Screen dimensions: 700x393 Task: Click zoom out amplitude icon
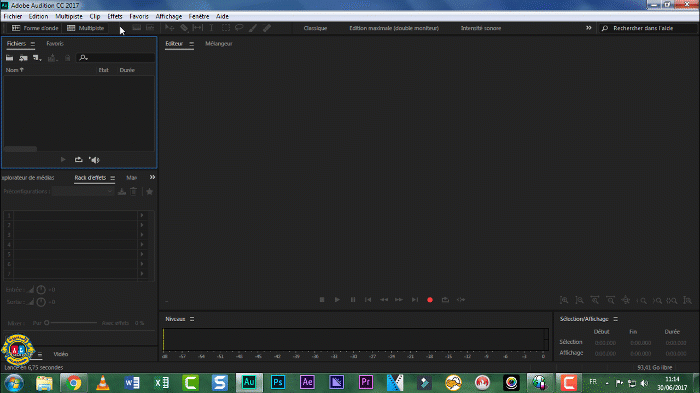coord(579,301)
